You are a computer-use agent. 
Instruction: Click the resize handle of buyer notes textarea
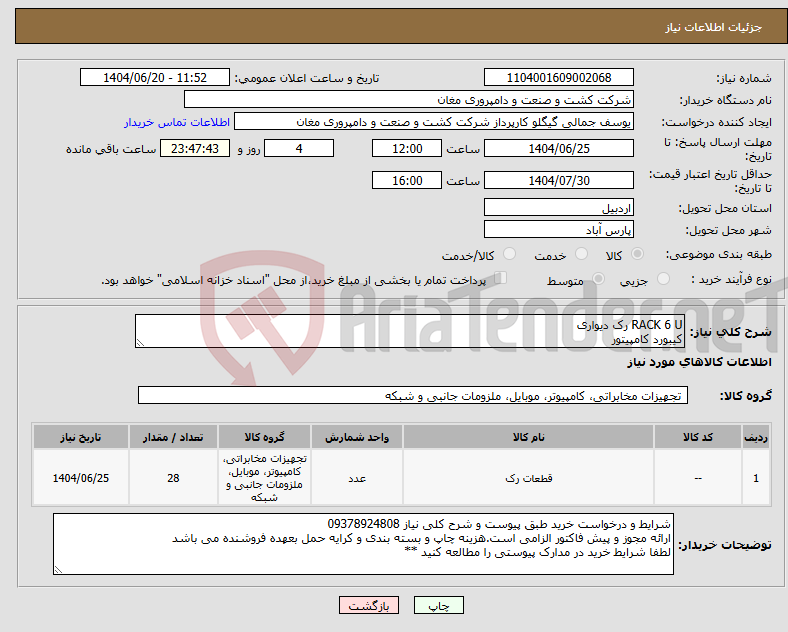58,570
